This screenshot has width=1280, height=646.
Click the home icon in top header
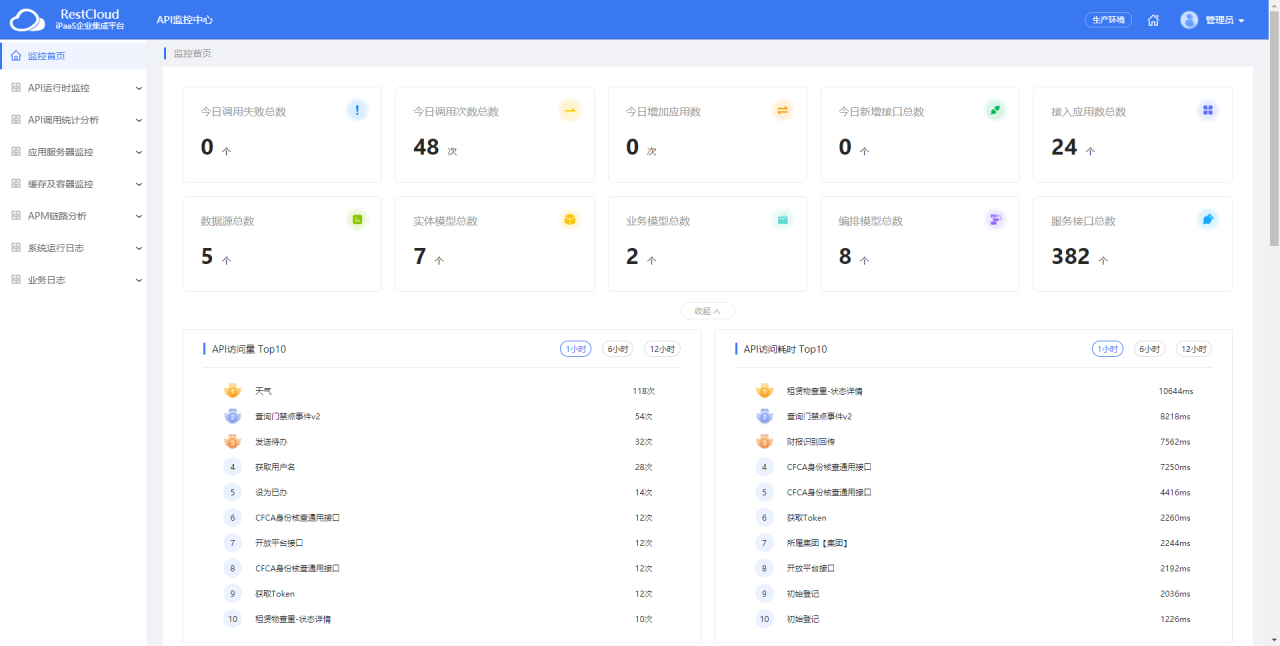[1153, 20]
